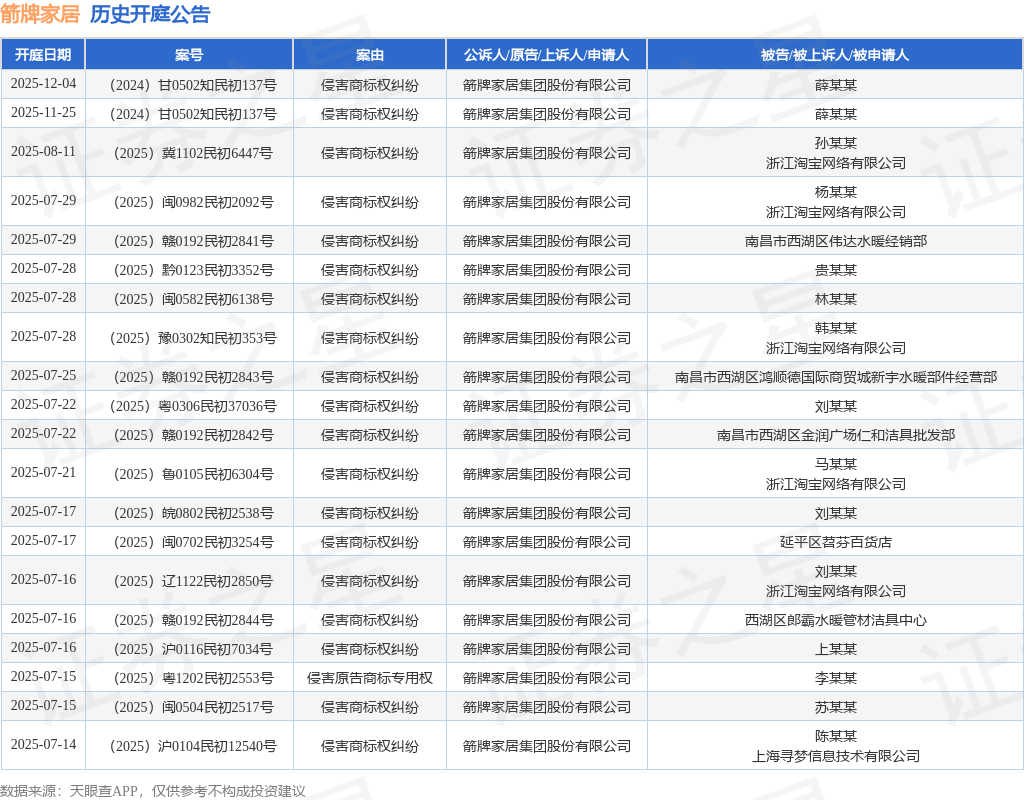
Task: Click the 数据来源 天眼查APP footer note
Action: 152,791
